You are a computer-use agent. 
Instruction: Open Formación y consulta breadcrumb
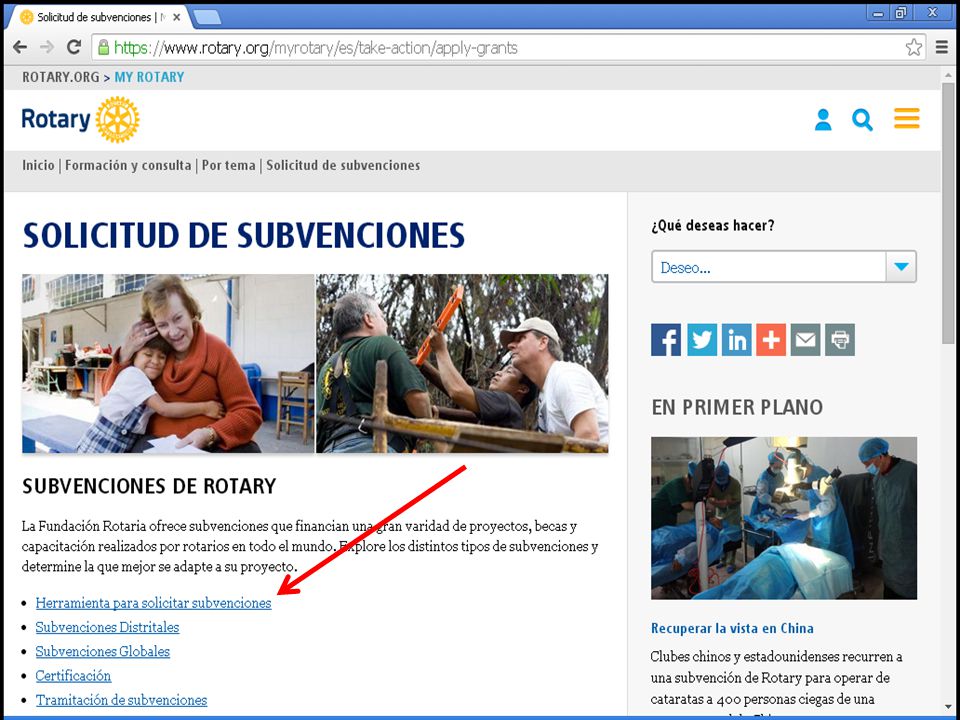tap(128, 165)
